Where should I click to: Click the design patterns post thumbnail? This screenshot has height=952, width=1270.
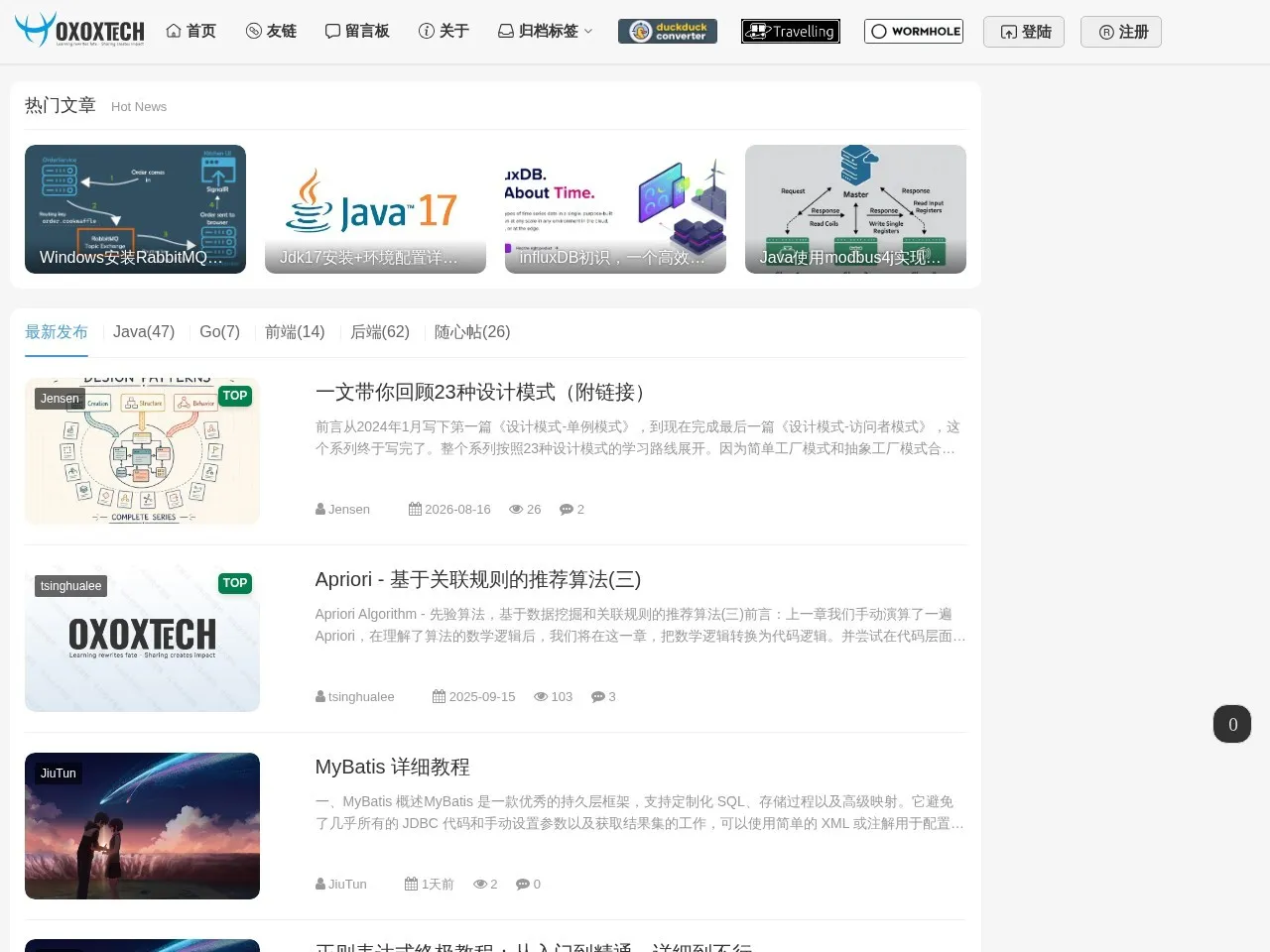pos(142,451)
